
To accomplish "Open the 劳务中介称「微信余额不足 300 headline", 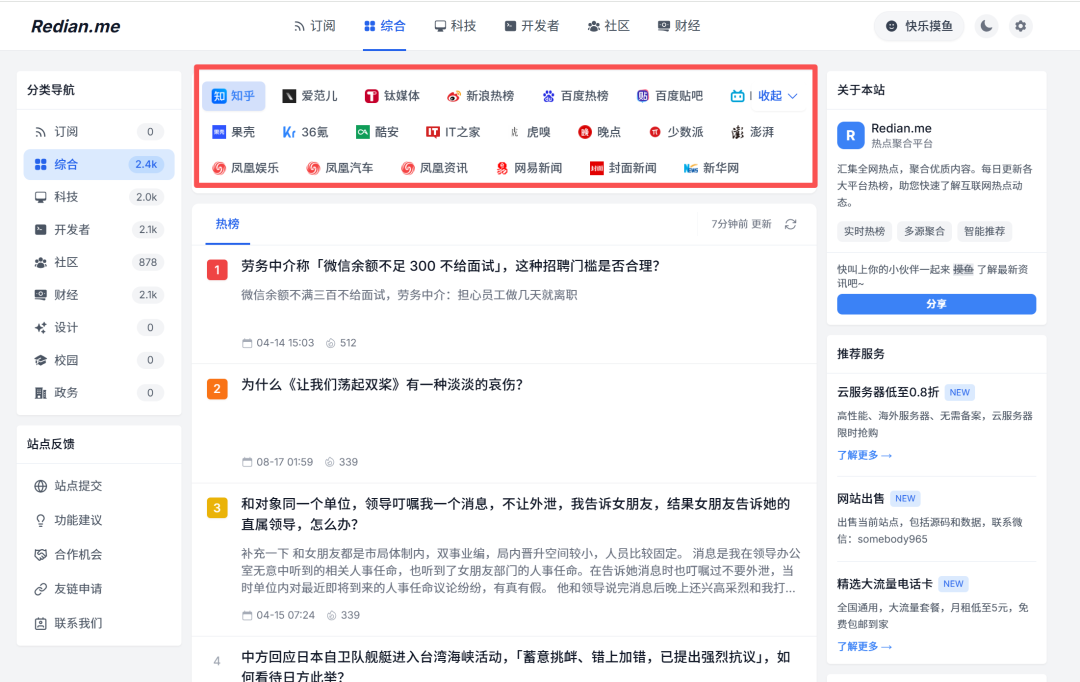I will [450, 266].
